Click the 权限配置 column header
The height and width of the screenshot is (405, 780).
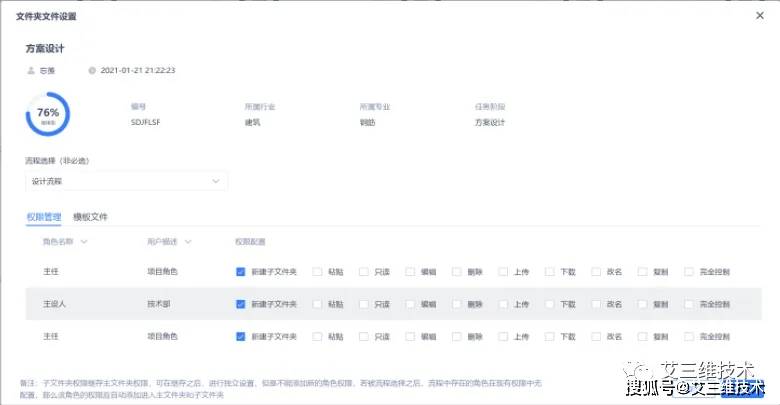[250, 242]
